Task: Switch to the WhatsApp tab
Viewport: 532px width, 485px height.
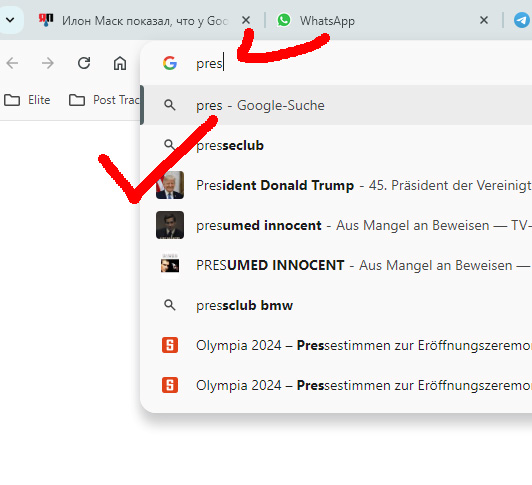Action: tap(327, 21)
